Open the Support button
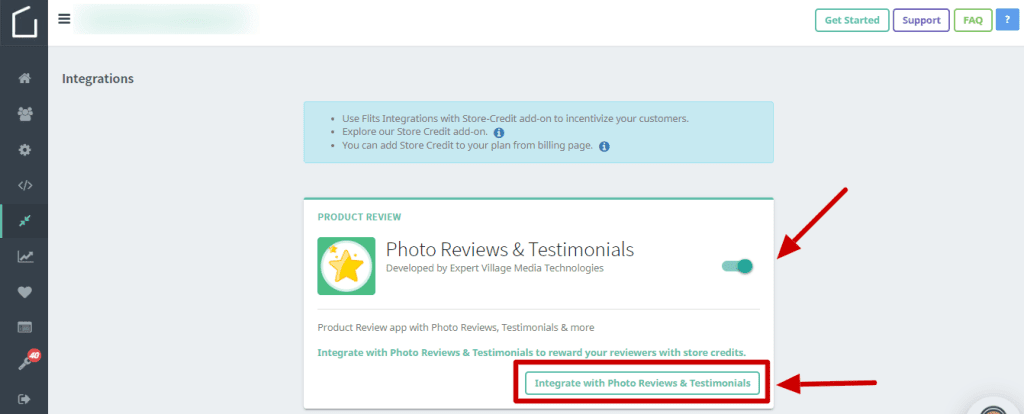Screen dimensions: 1024x414 (920, 20)
